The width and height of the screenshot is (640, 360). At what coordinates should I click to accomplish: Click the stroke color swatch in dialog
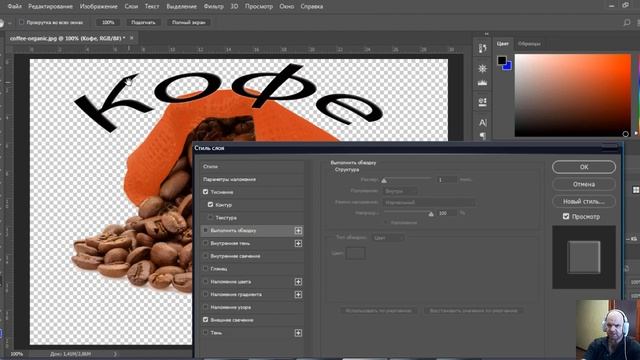(x=356, y=253)
